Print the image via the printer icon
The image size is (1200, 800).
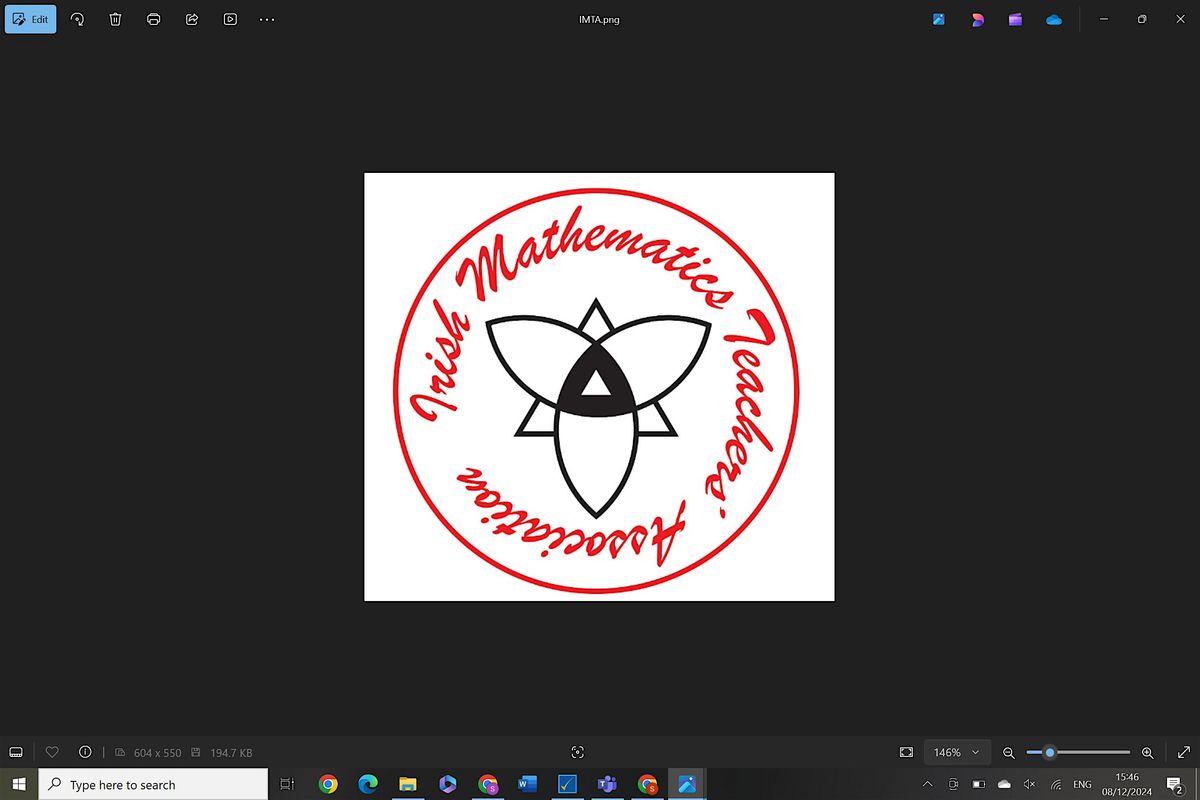[x=154, y=19]
